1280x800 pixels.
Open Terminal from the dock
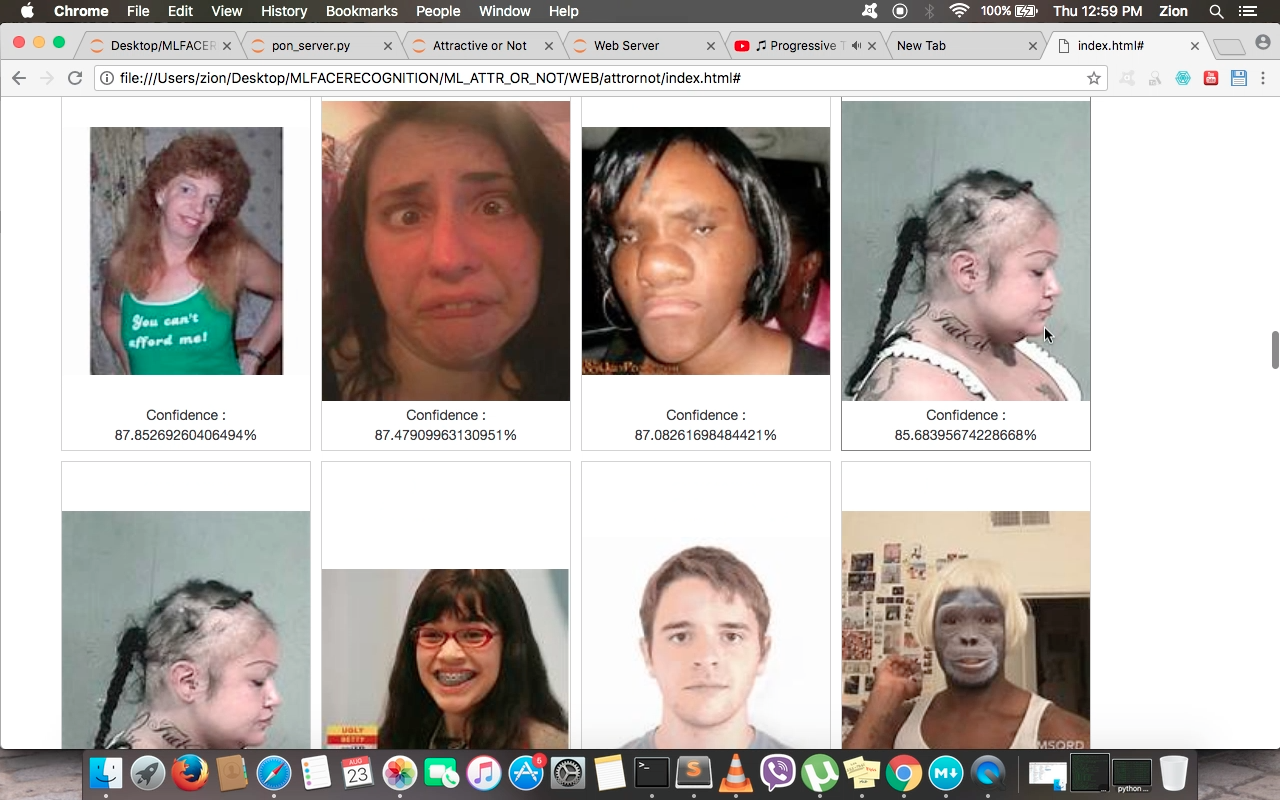[x=651, y=773]
